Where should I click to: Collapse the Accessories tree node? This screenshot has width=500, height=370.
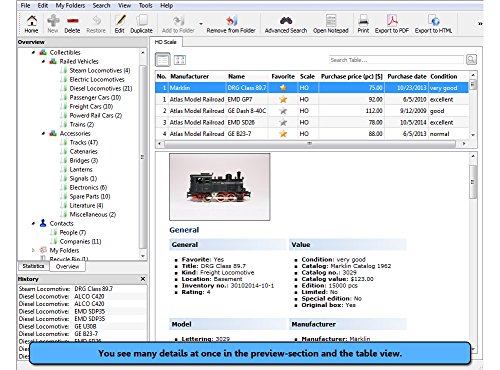43,133
